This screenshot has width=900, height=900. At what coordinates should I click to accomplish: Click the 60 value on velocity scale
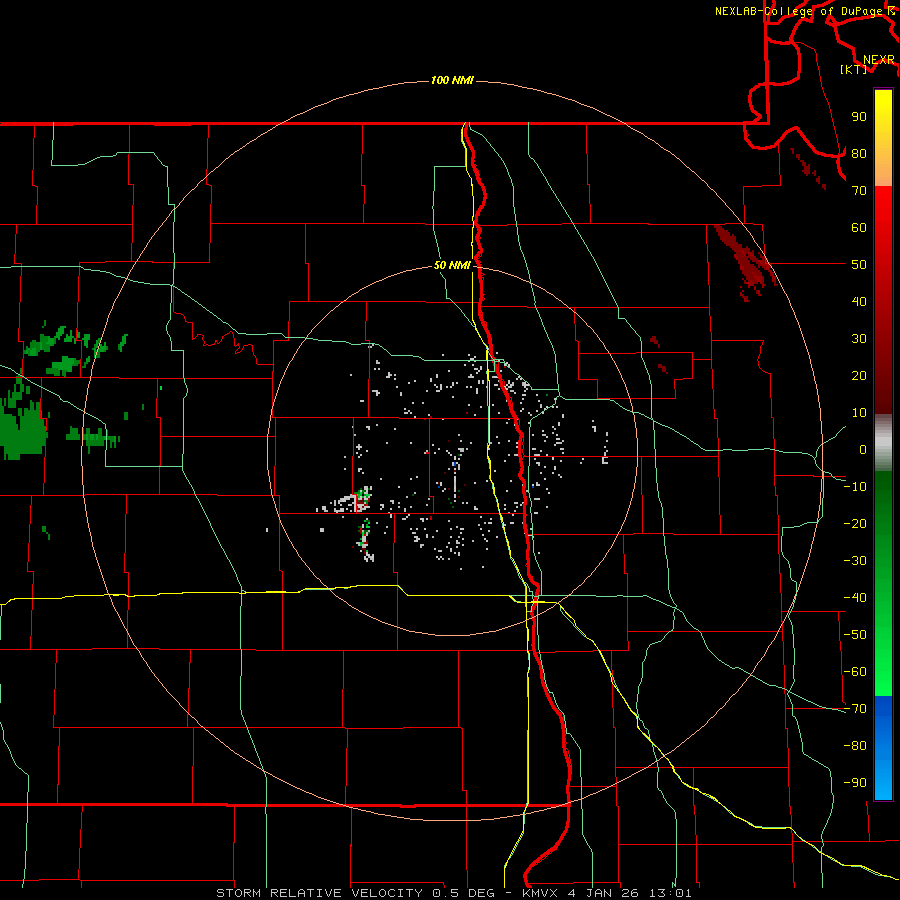pos(859,227)
